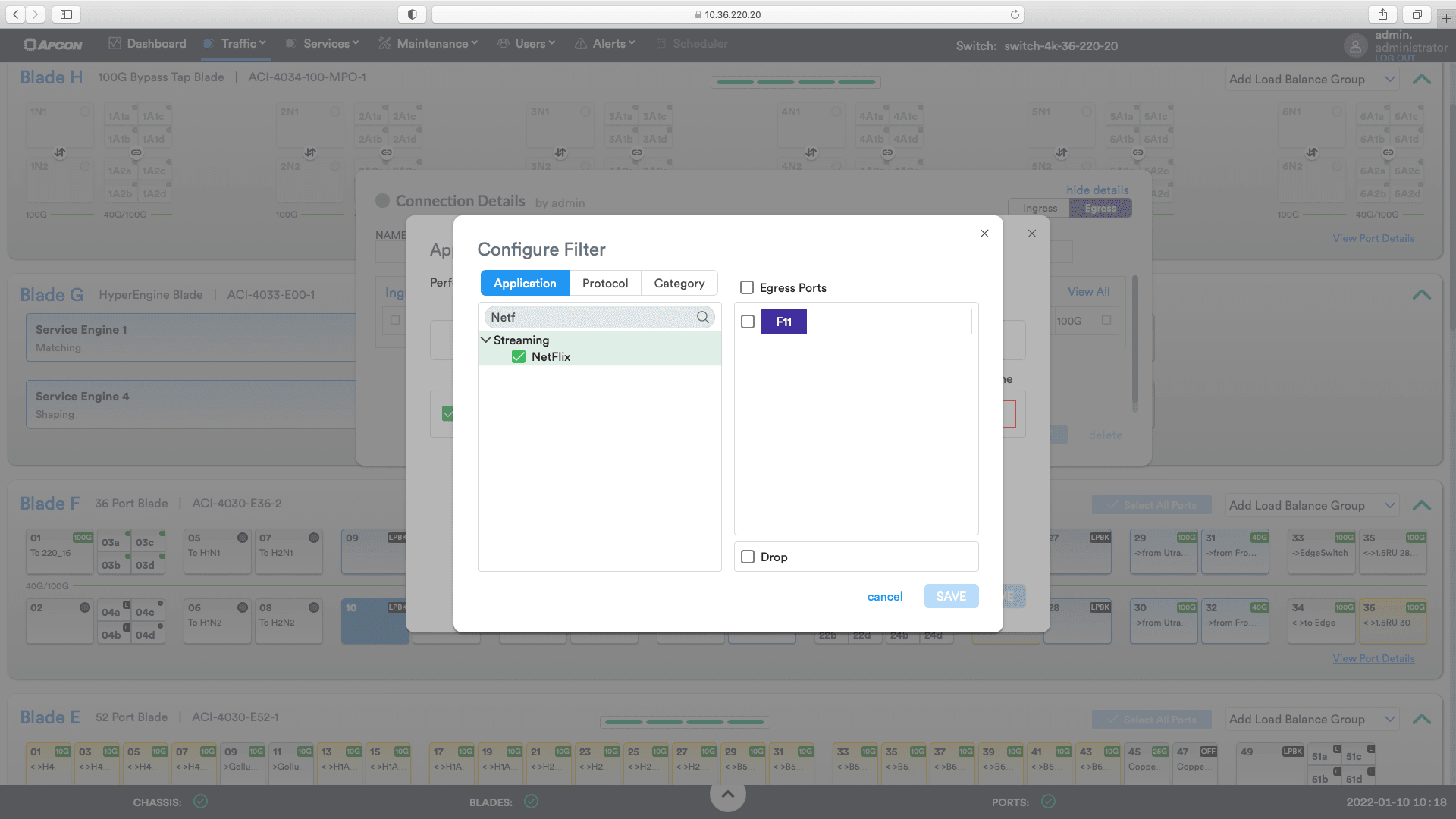Switch to the Category tab
The width and height of the screenshot is (1456, 819).
(679, 283)
